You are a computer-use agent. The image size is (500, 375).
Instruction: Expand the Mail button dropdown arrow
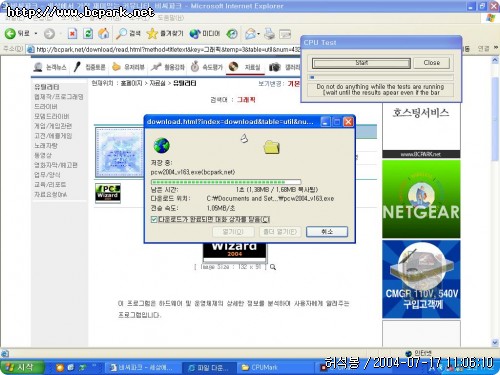(x=259, y=34)
